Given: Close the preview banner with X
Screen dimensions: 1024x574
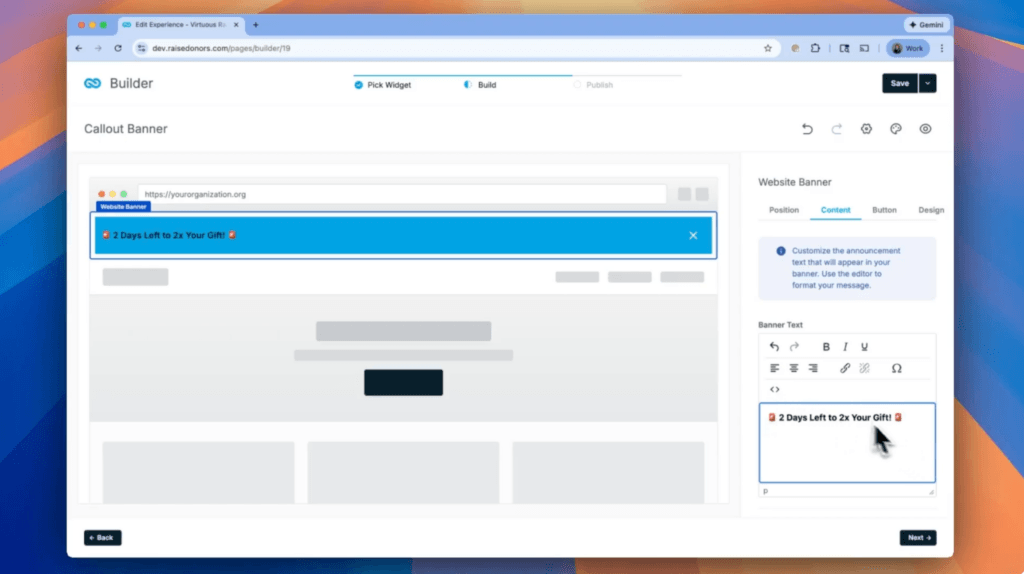Looking at the screenshot, I should (x=693, y=236).
